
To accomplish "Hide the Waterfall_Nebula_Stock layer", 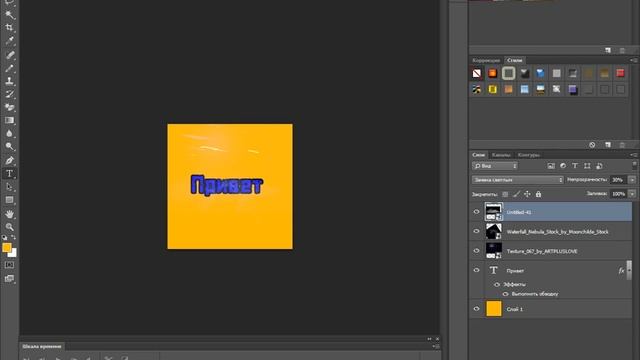I will click(x=476, y=231).
